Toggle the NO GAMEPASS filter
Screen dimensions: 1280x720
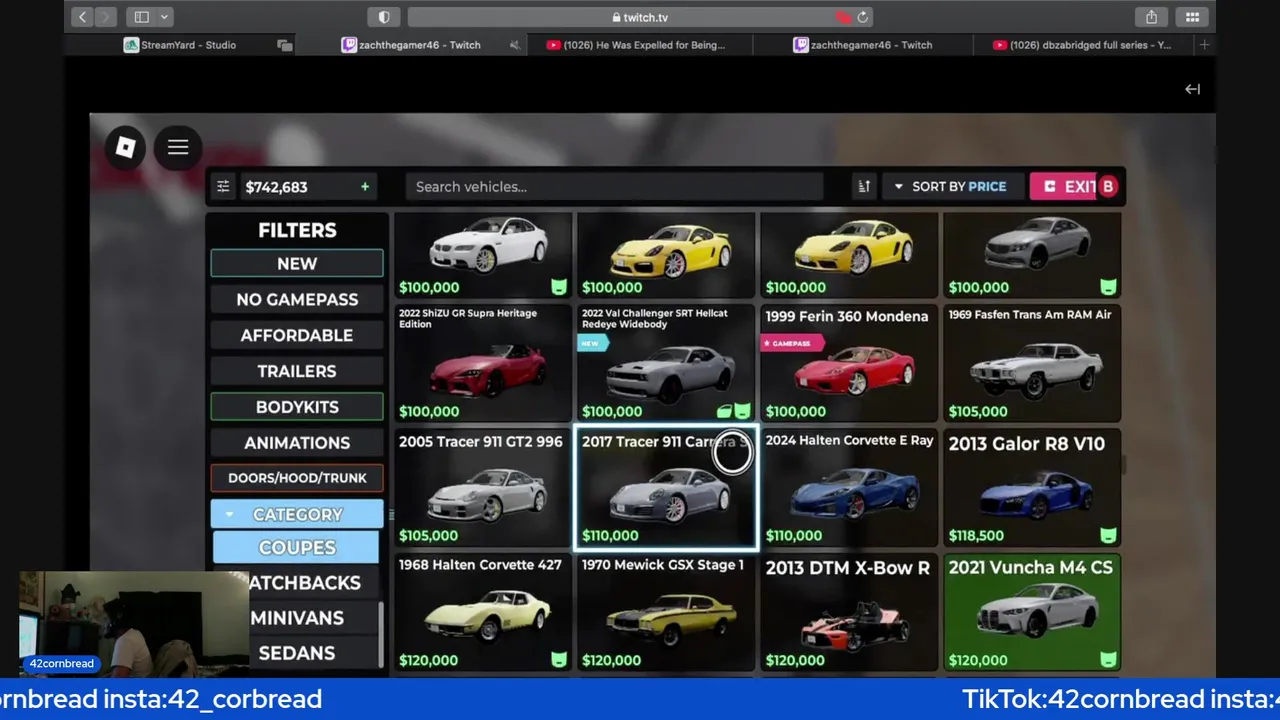[x=297, y=299]
